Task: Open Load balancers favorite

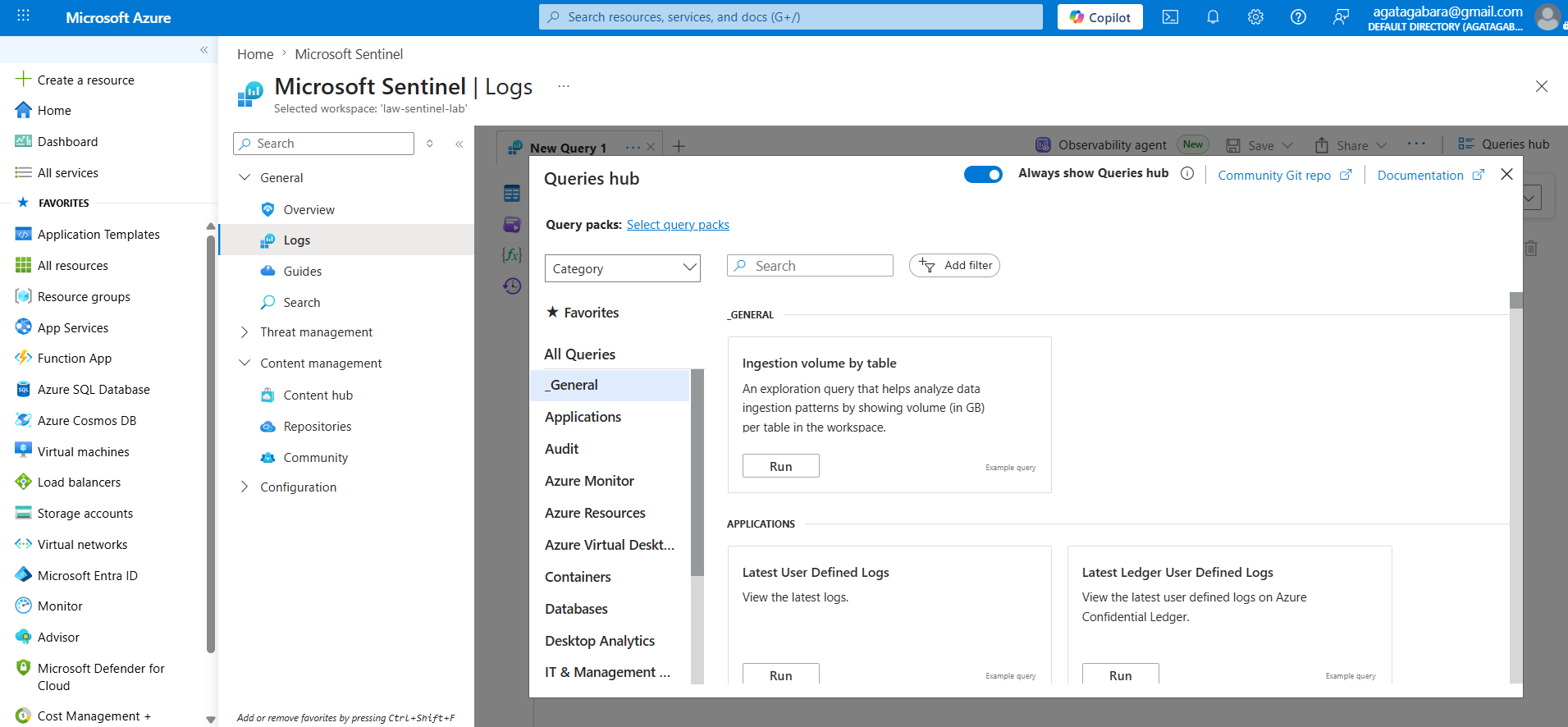Action: [79, 482]
